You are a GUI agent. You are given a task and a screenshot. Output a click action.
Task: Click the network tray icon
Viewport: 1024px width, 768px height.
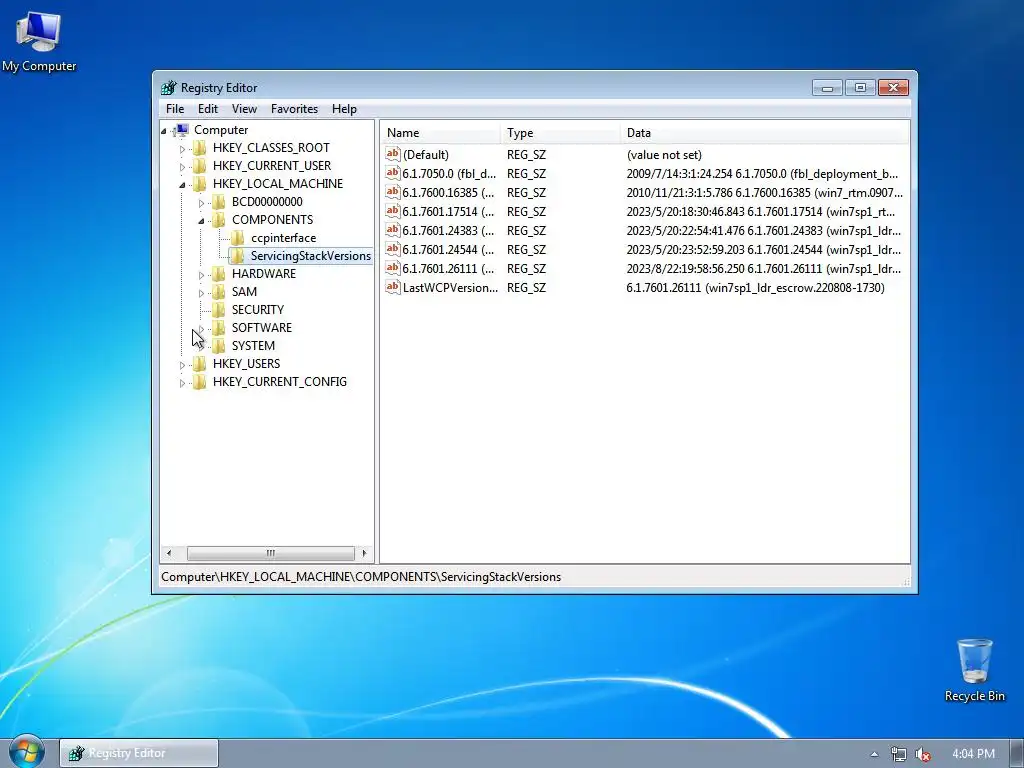[899, 754]
